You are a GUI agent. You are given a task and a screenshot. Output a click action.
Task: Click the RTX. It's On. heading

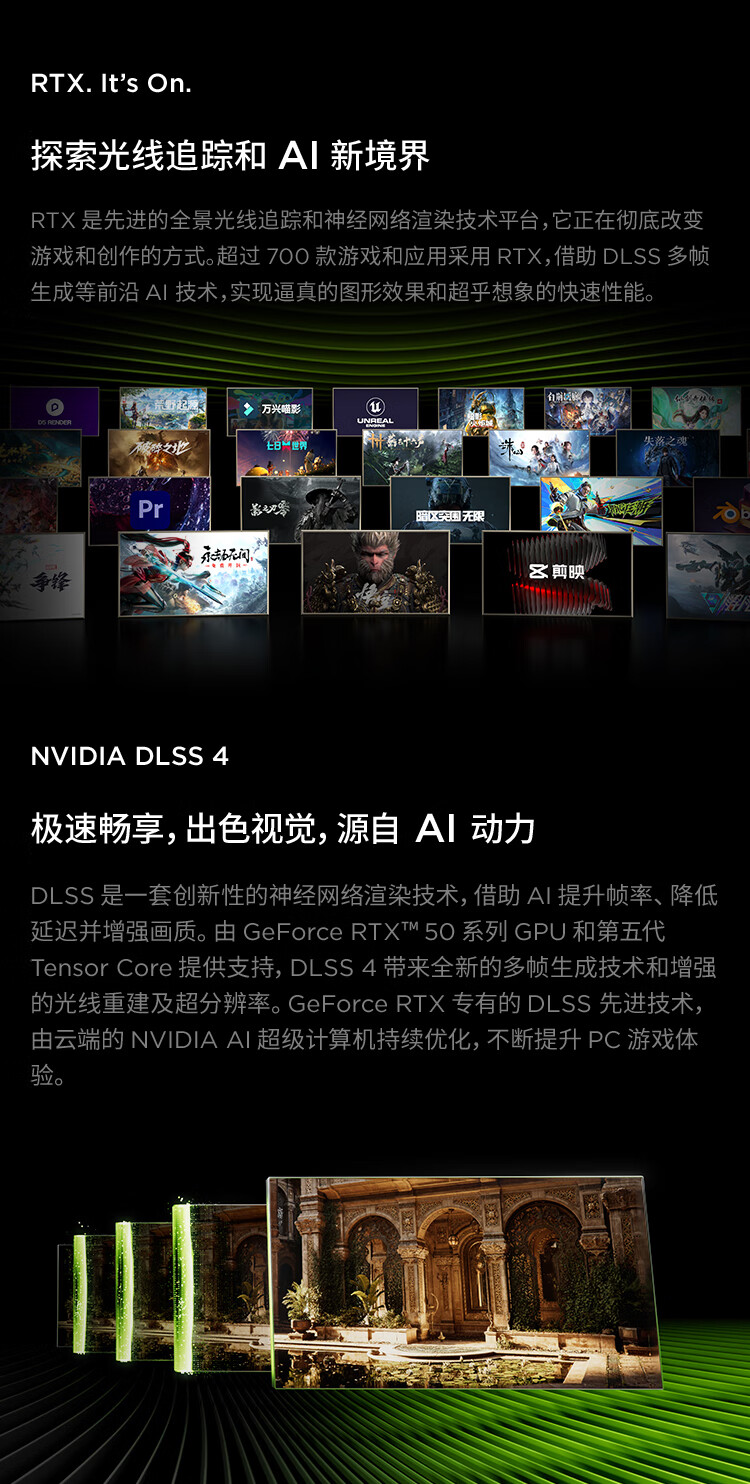[x=111, y=84]
